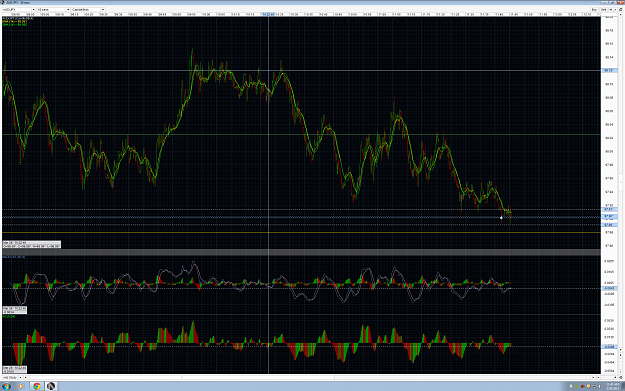This screenshot has width=625, height=391.
Task: Open the Add Study dropdown at the chart bottom
Action: coord(12,377)
